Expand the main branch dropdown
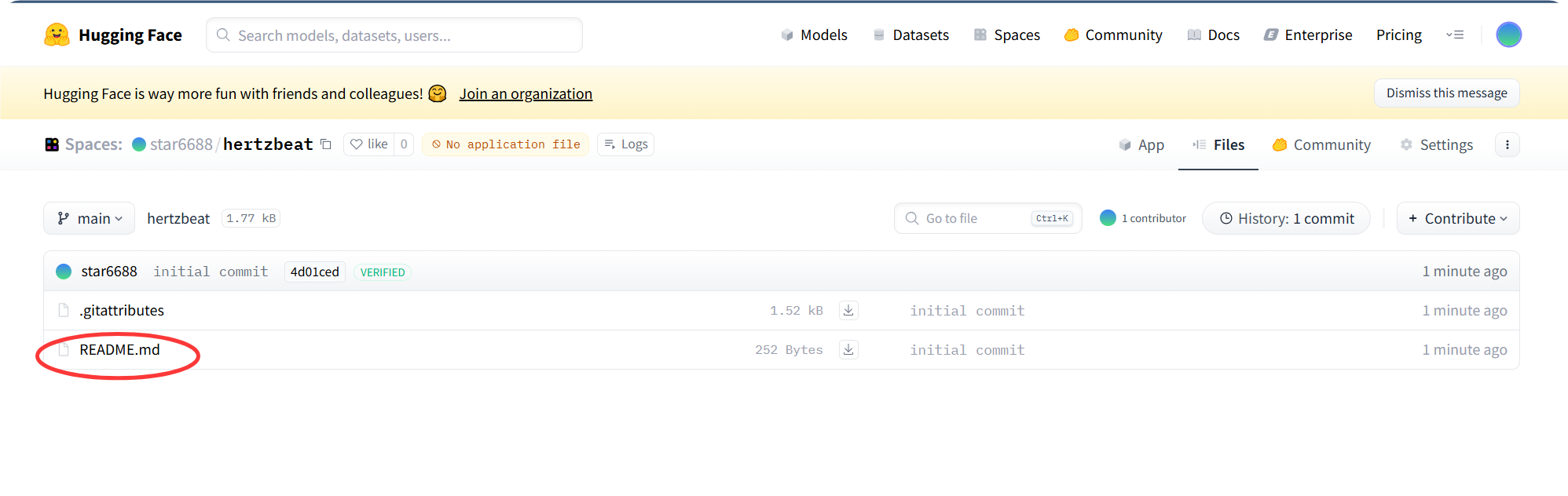This screenshot has height=496, width=1568. point(89,218)
